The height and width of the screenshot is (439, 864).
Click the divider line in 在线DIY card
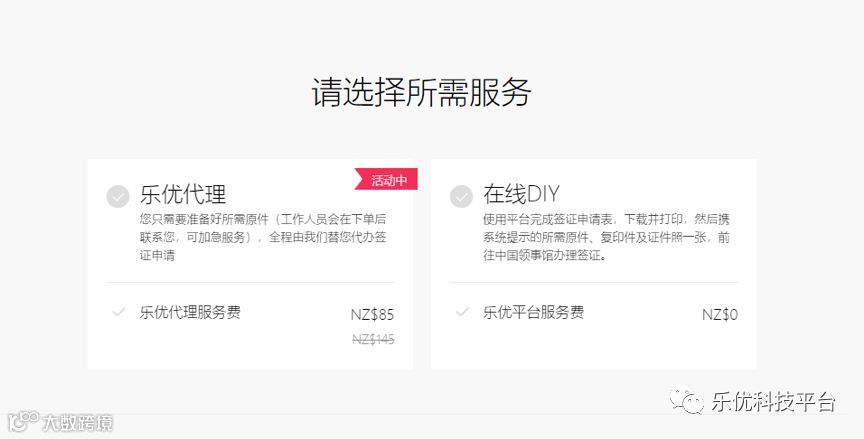(593, 283)
